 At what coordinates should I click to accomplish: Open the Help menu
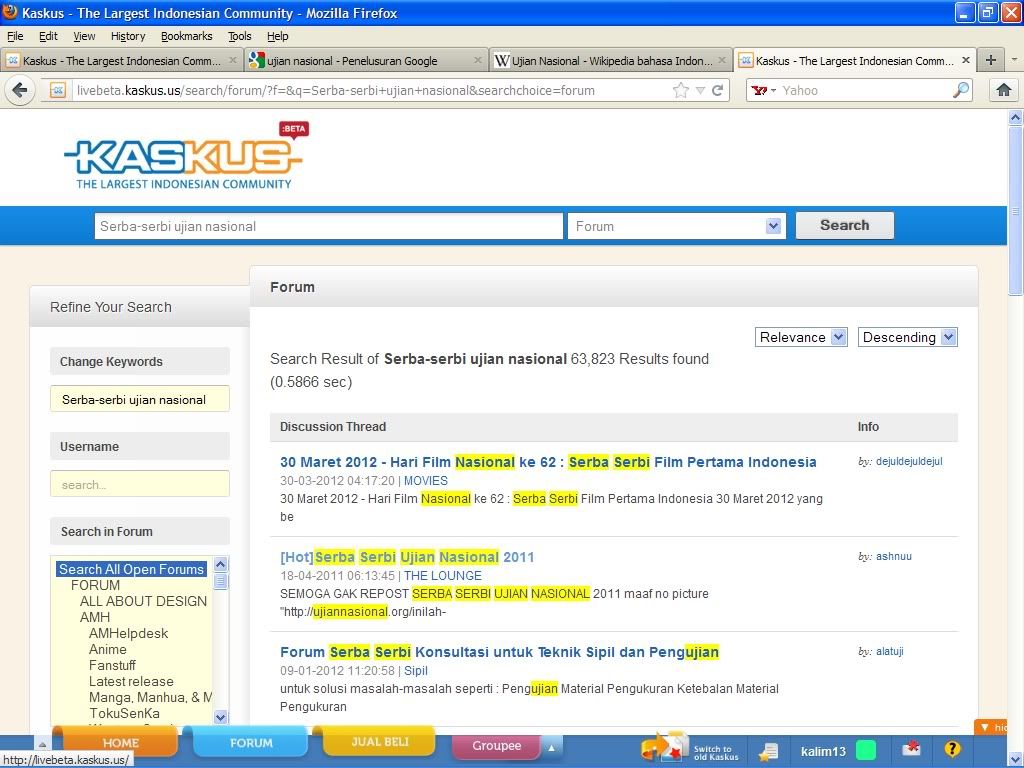pyautogui.click(x=278, y=36)
